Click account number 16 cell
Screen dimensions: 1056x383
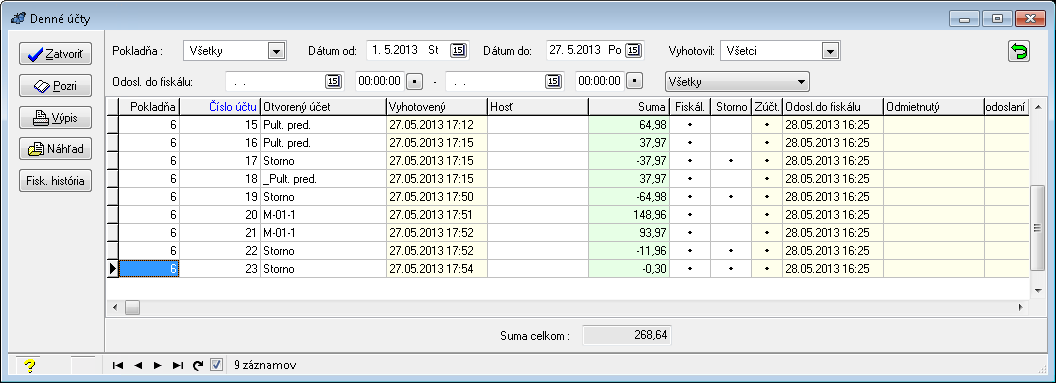pyautogui.click(x=220, y=143)
